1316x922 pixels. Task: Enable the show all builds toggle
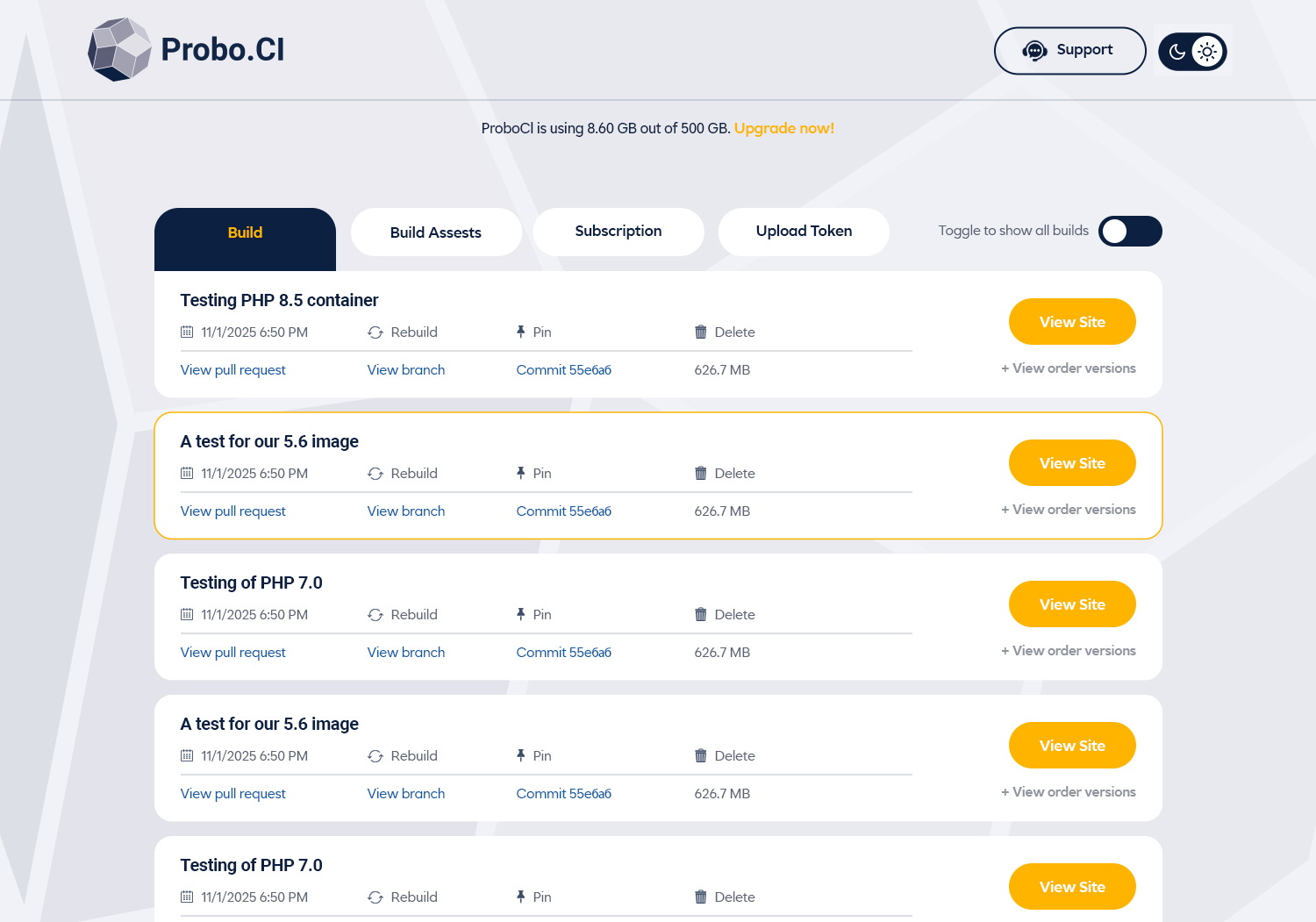coord(1130,232)
